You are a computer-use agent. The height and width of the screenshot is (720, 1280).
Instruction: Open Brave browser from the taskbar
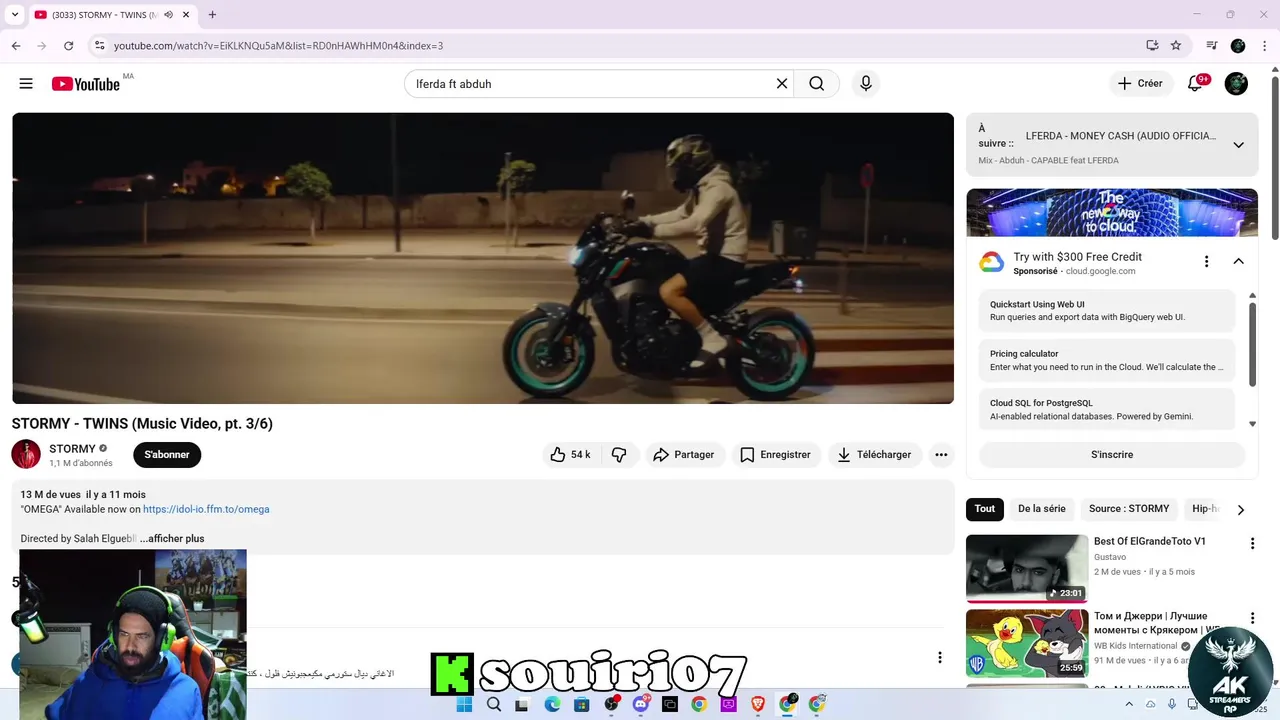pos(758,705)
